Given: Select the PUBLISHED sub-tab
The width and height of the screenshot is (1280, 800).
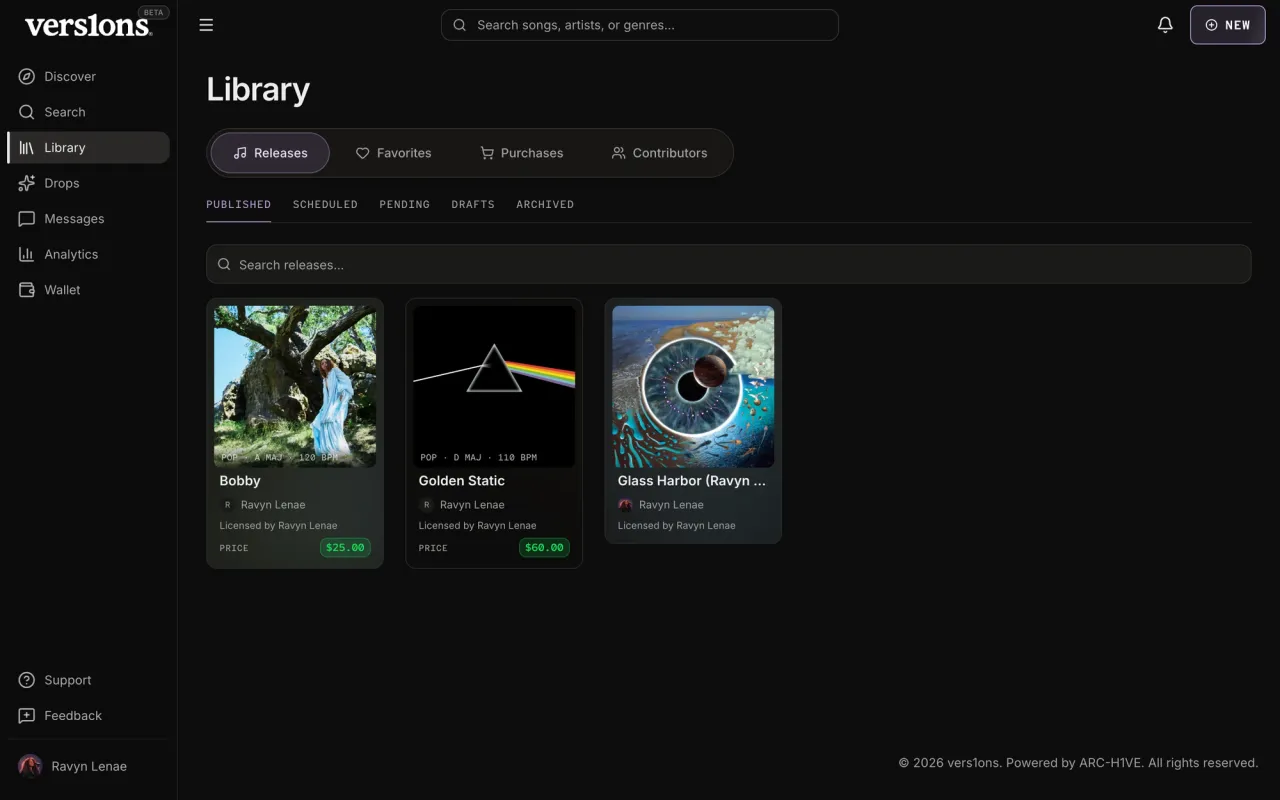Looking at the screenshot, I should tap(238, 204).
